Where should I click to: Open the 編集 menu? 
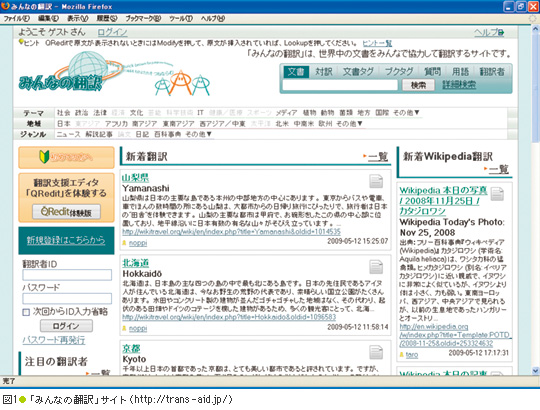click(x=49, y=19)
